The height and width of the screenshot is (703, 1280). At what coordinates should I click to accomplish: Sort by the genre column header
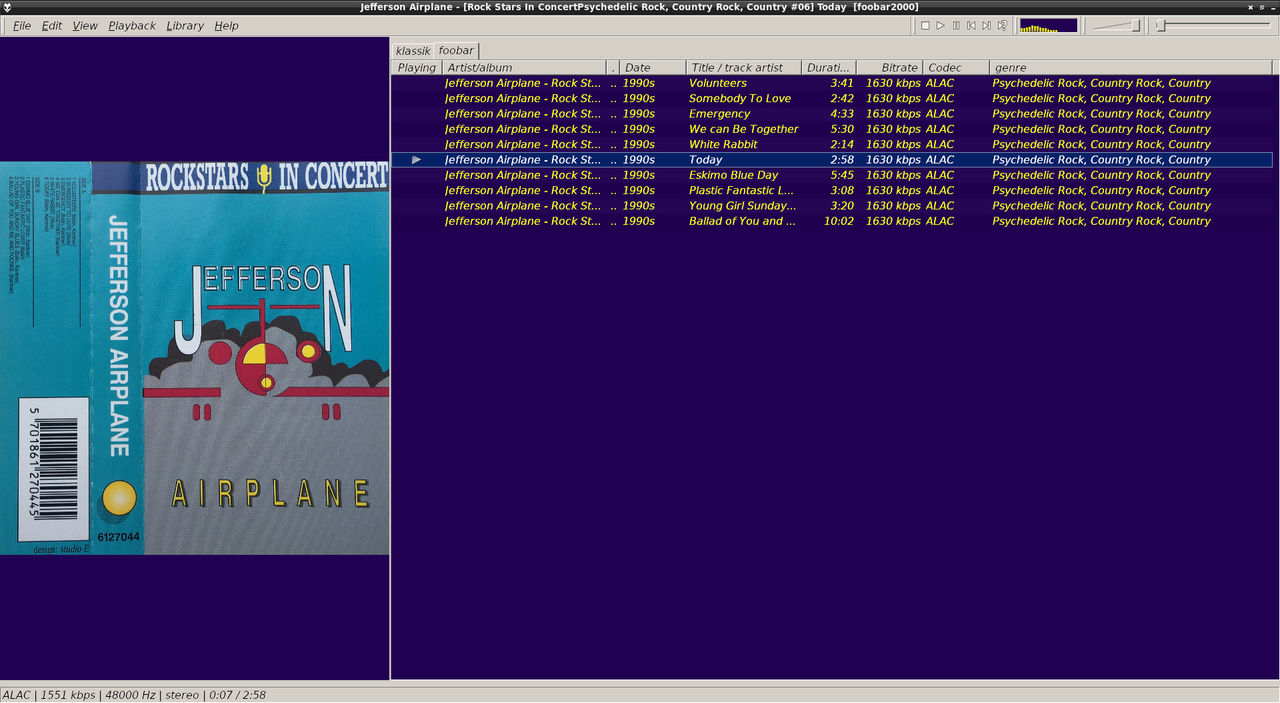point(1131,67)
